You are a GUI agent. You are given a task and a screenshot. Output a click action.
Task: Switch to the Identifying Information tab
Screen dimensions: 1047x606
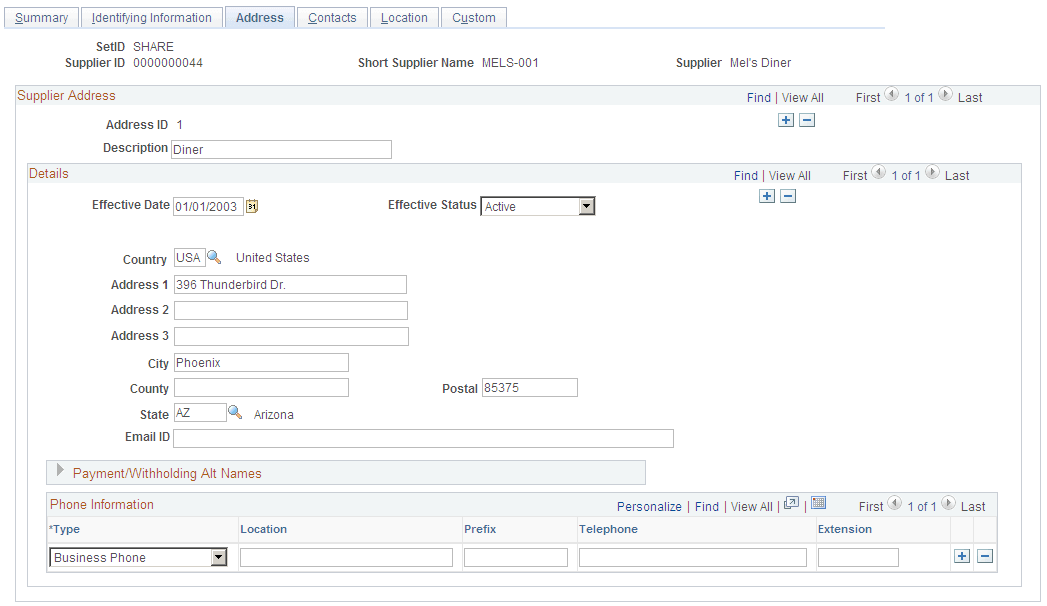(x=151, y=16)
